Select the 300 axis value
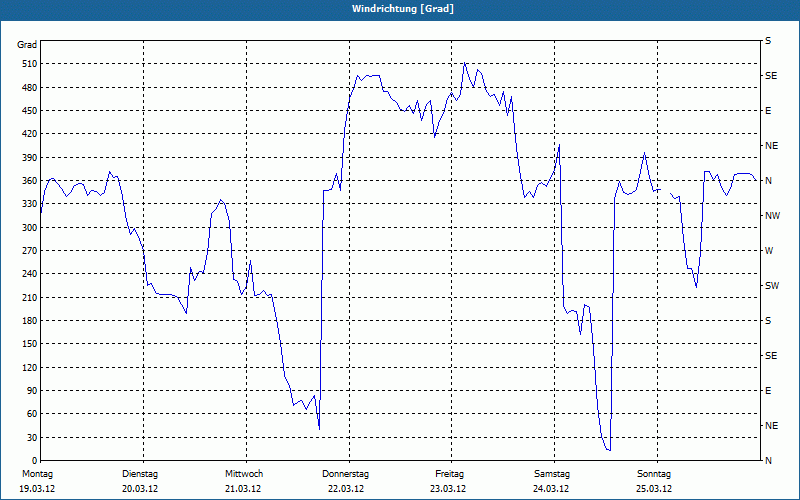The width and height of the screenshot is (800, 500). (x=30, y=228)
